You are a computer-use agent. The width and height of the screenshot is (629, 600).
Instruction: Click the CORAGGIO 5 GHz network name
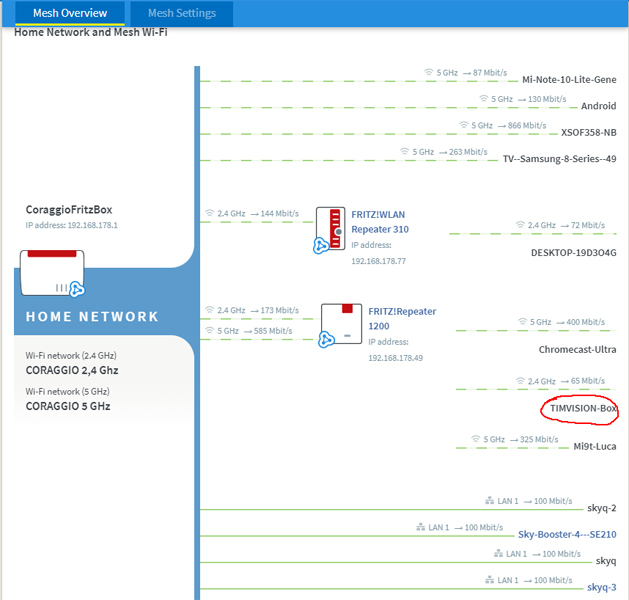click(x=68, y=406)
